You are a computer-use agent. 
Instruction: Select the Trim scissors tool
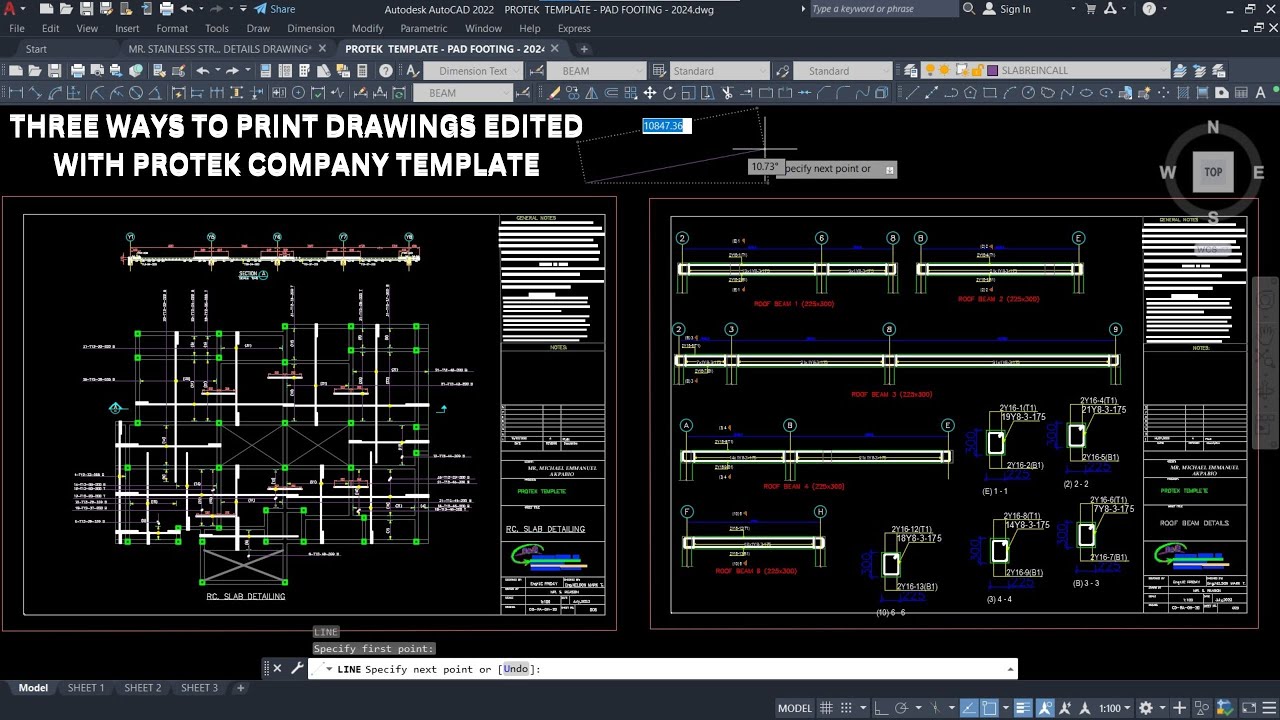727,93
